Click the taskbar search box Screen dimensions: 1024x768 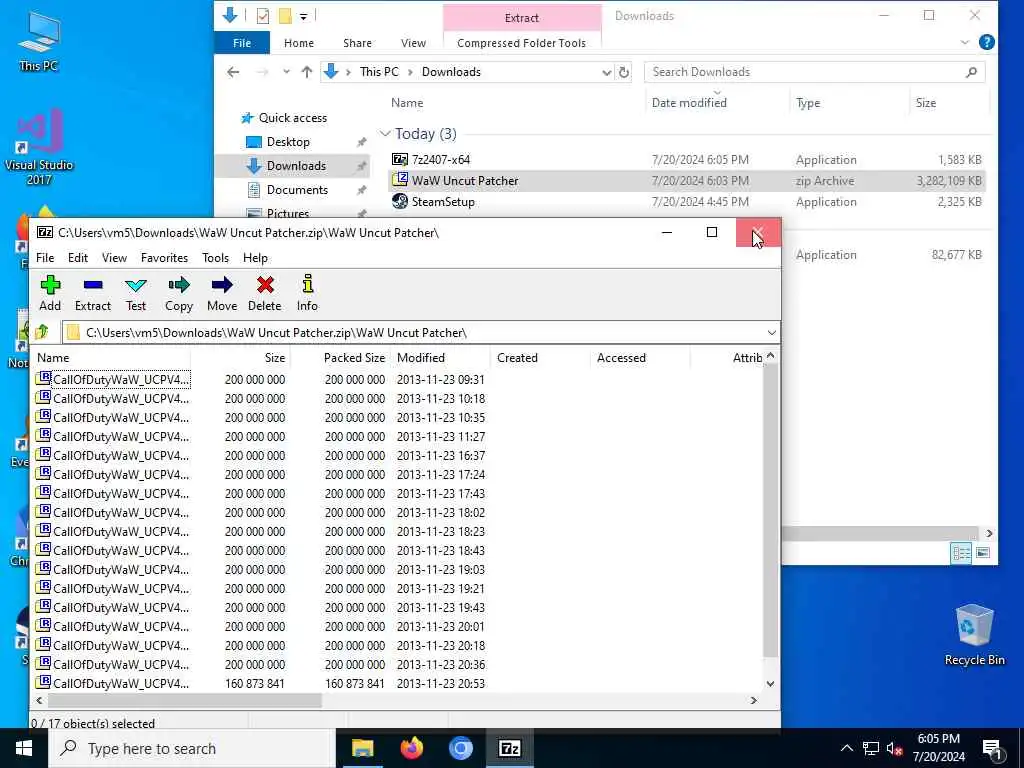192,748
